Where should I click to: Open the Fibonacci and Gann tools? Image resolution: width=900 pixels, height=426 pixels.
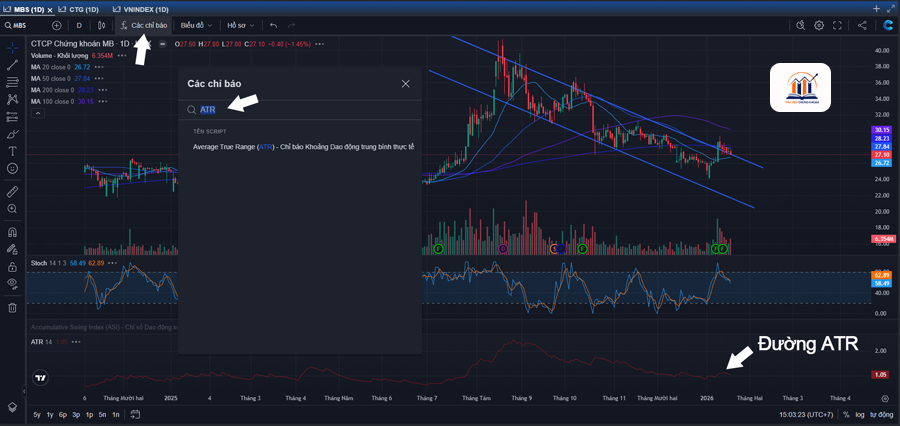click(x=12, y=82)
